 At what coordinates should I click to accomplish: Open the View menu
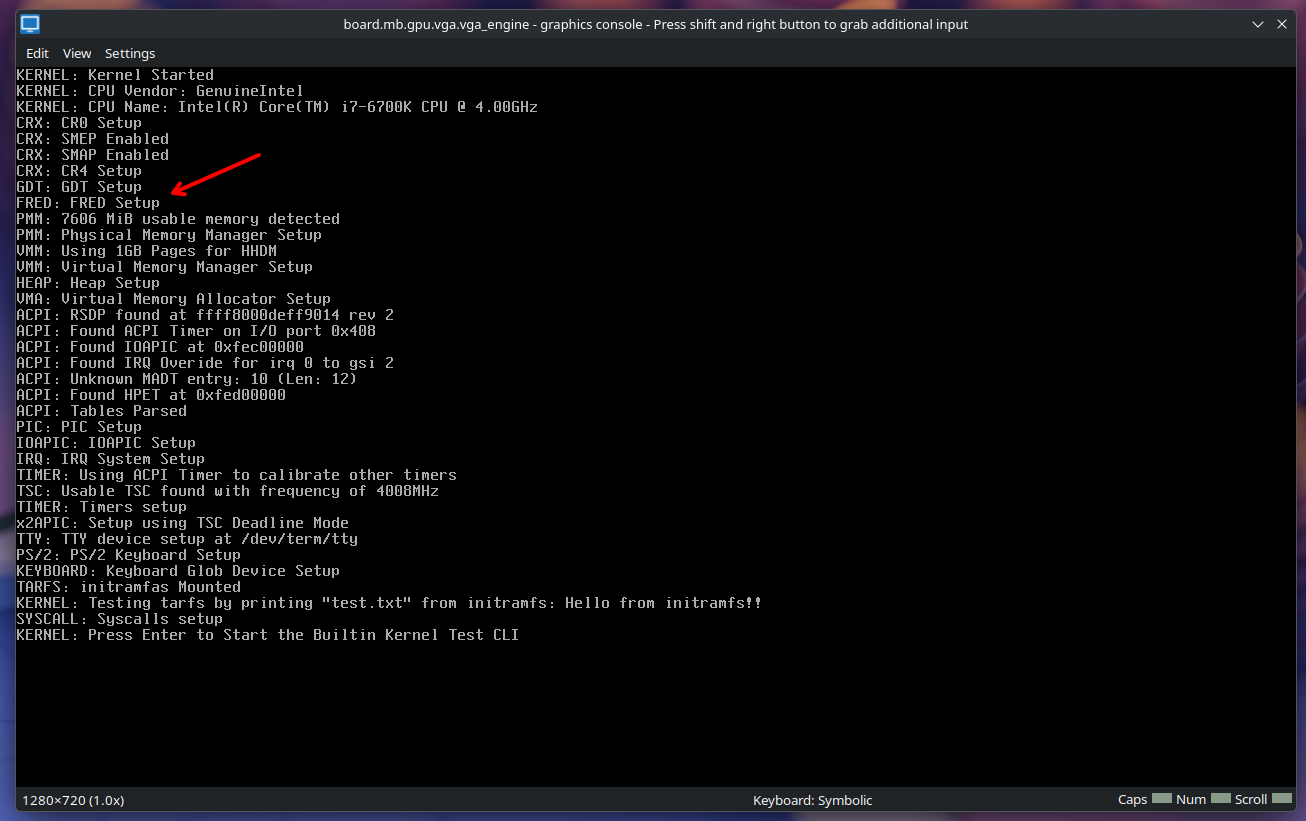(77, 53)
